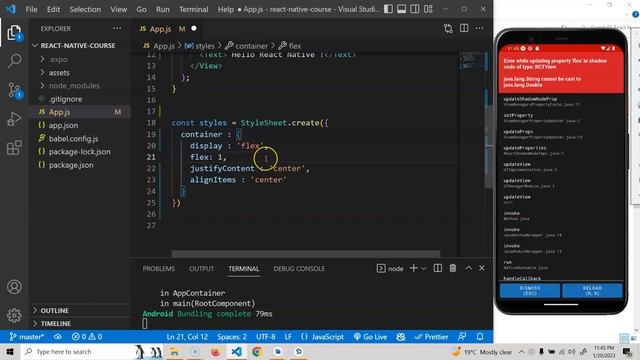
Task: Expand the .expo folder
Action: (x=58, y=60)
